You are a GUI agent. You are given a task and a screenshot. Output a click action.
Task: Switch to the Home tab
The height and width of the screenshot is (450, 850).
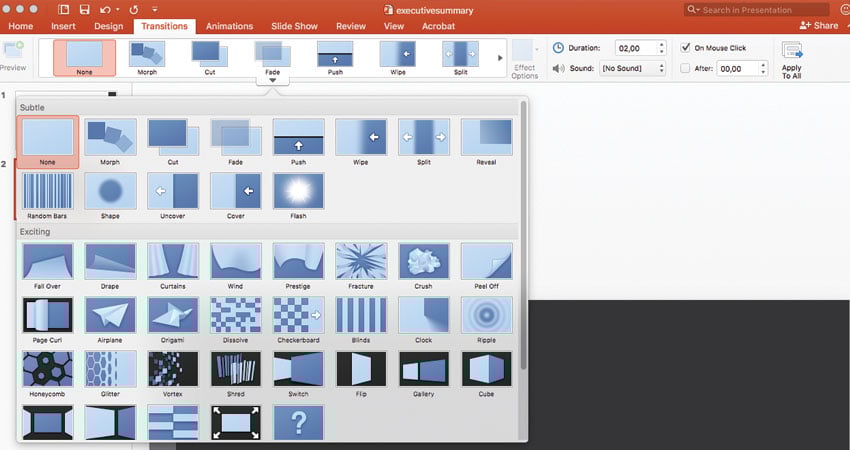21,26
